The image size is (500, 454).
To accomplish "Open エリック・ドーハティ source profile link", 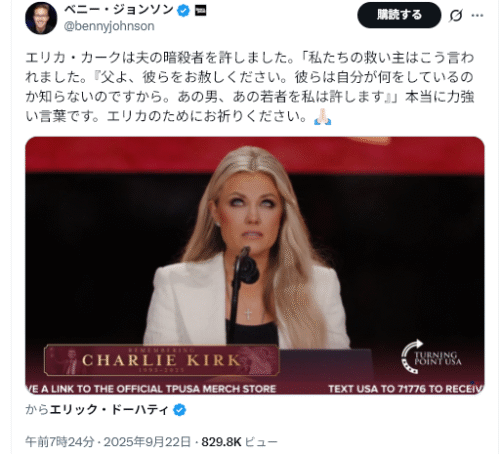I will click(108, 410).
